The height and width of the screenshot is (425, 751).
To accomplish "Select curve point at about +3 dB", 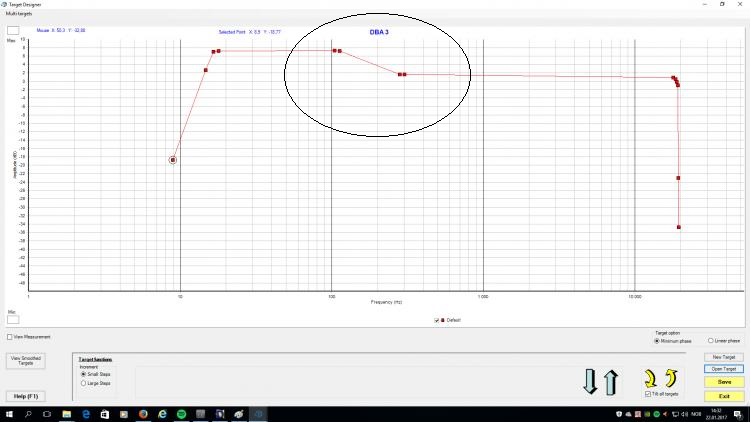I will coord(206,70).
